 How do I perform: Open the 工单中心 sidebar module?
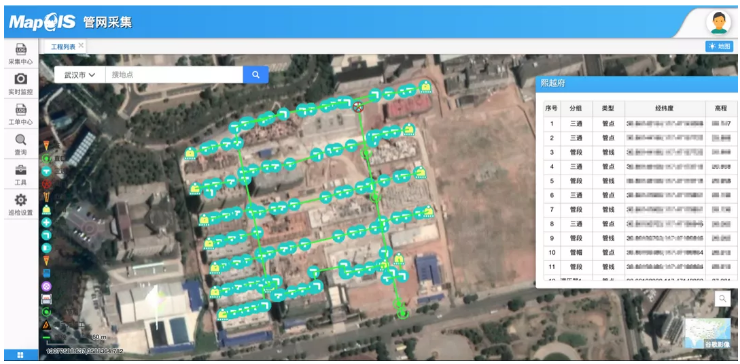[21, 114]
